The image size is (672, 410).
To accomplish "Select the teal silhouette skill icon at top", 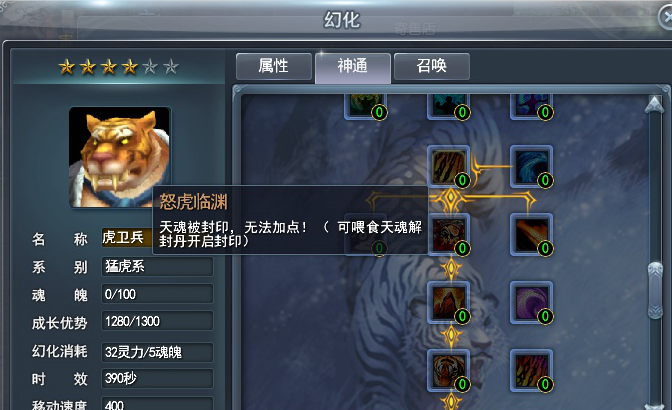I will coord(448,105).
